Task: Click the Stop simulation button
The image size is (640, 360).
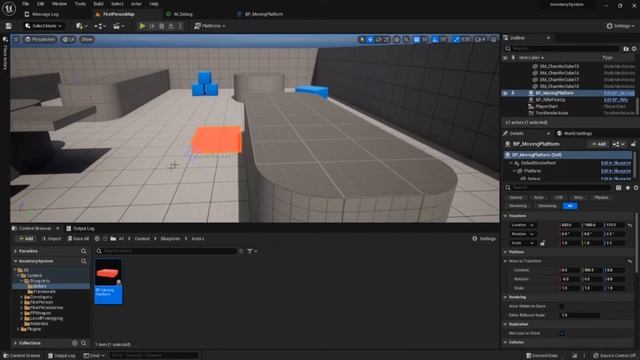Action: (162, 26)
